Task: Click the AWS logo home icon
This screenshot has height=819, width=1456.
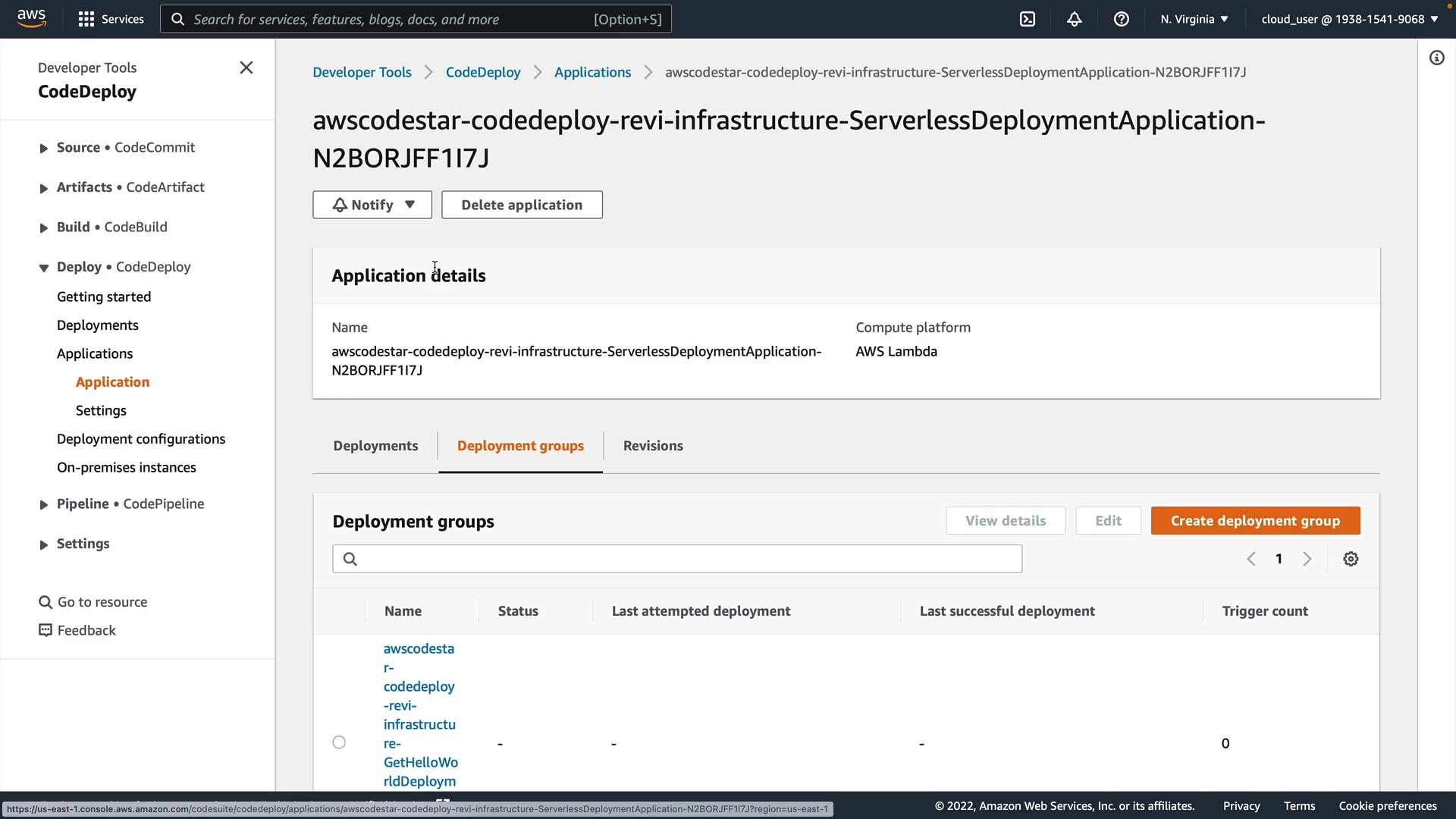Action: pyautogui.click(x=32, y=18)
